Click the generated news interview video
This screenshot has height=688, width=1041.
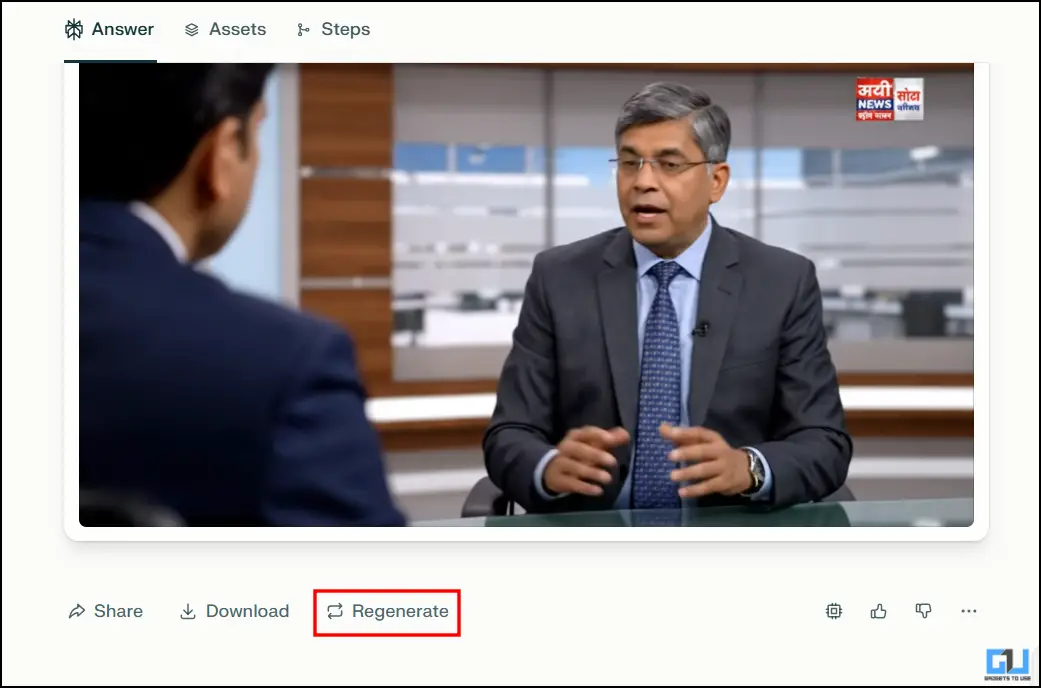pyautogui.click(x=526, y=295)
